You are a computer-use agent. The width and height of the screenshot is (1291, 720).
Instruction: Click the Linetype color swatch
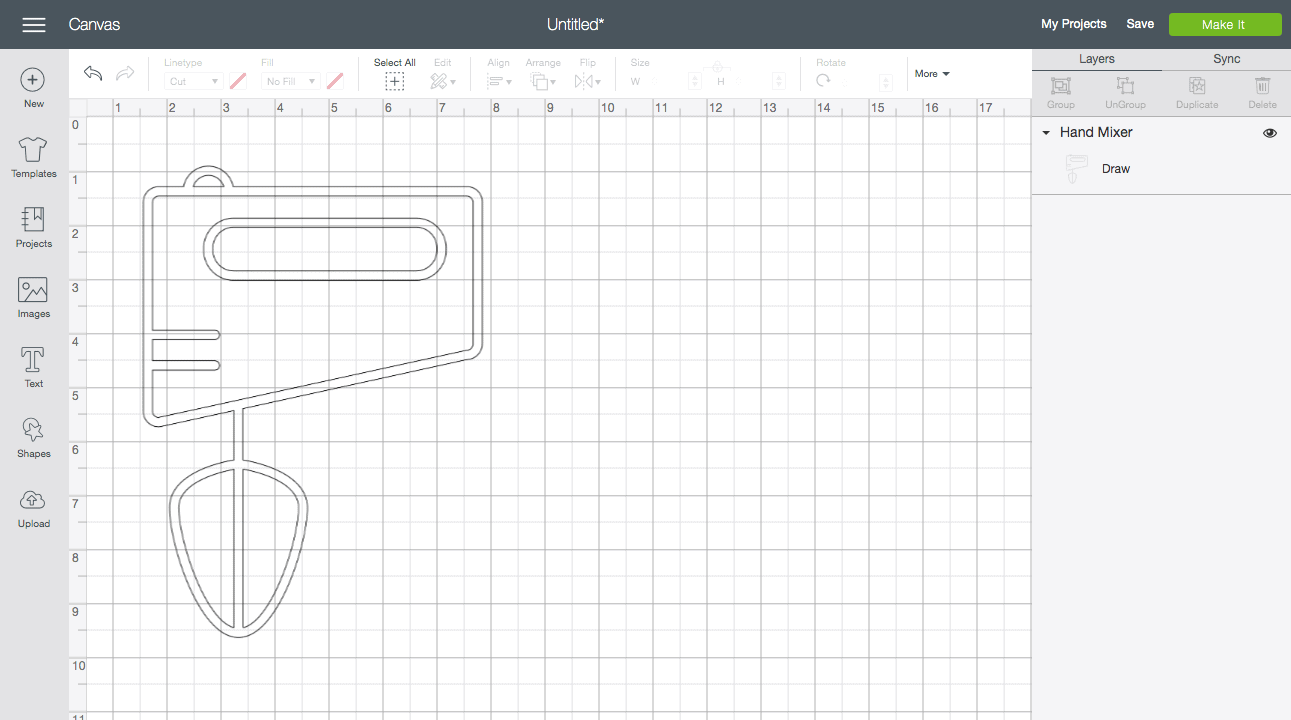click(238, 81)
